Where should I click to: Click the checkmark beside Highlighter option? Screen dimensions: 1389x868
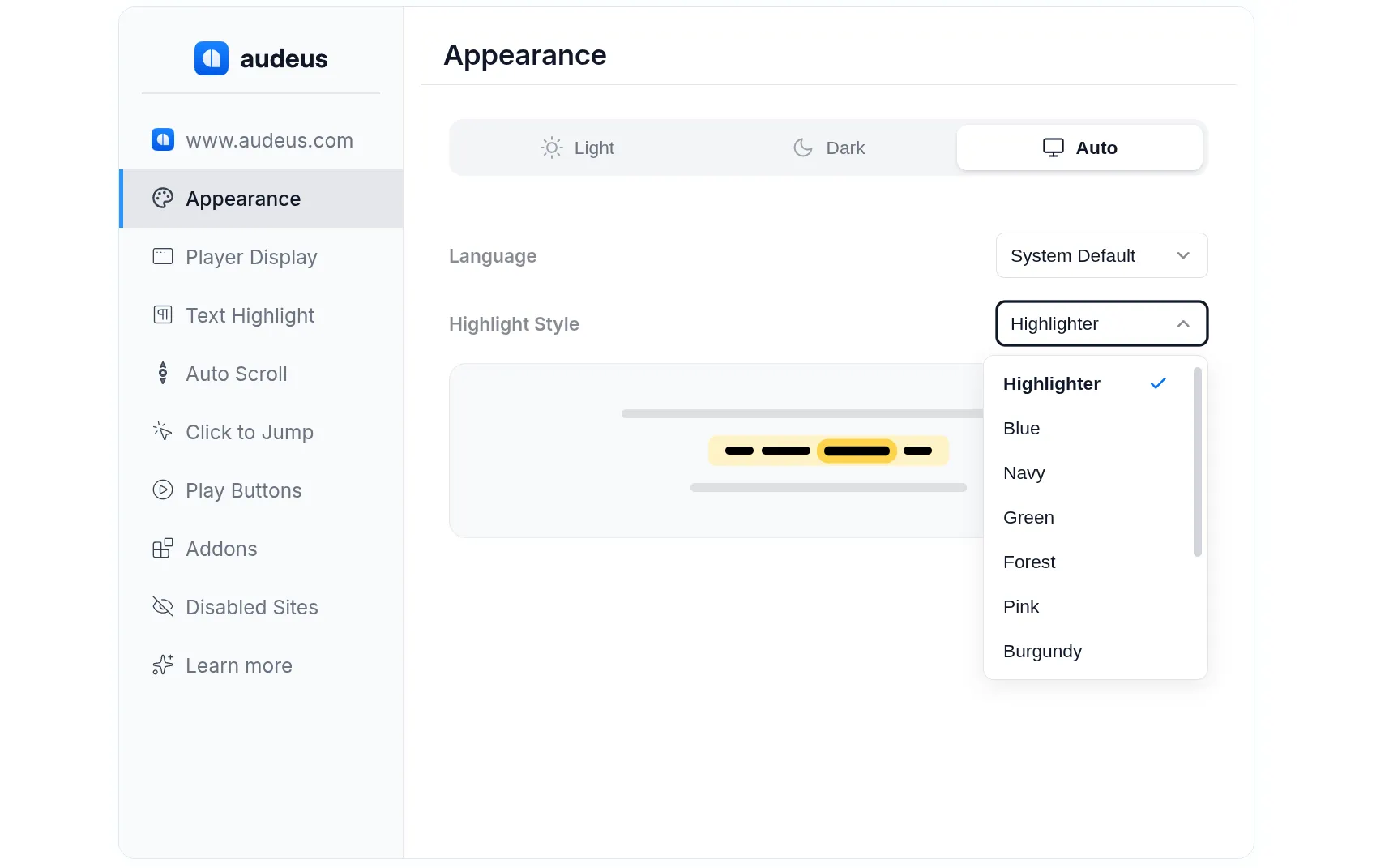coord(1158,383)
